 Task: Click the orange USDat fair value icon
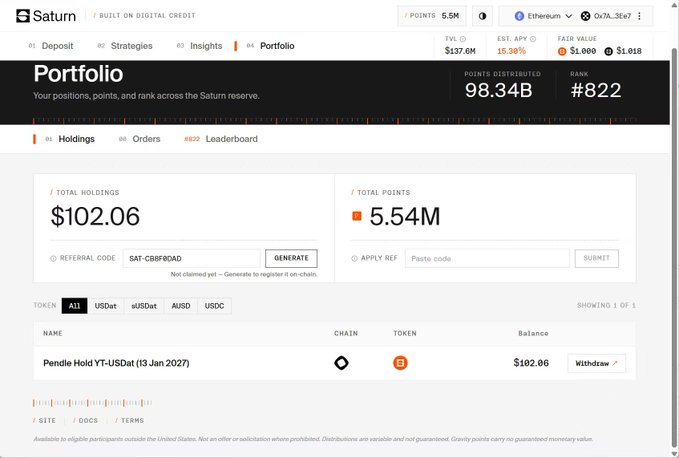coord(562,52)
